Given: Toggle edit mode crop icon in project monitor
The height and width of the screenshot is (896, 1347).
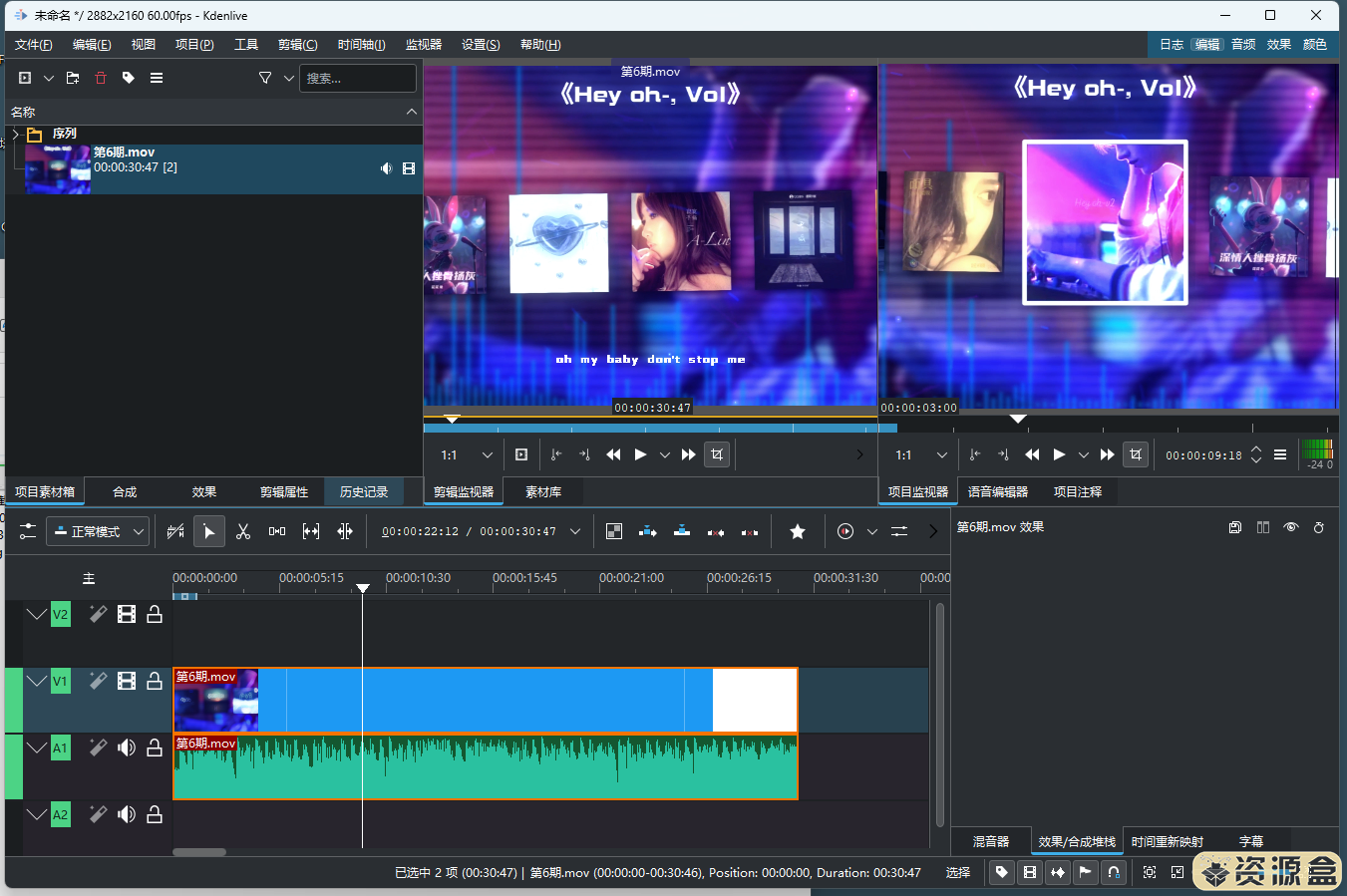Looking at the screenshot, I should click(1136, 454).
